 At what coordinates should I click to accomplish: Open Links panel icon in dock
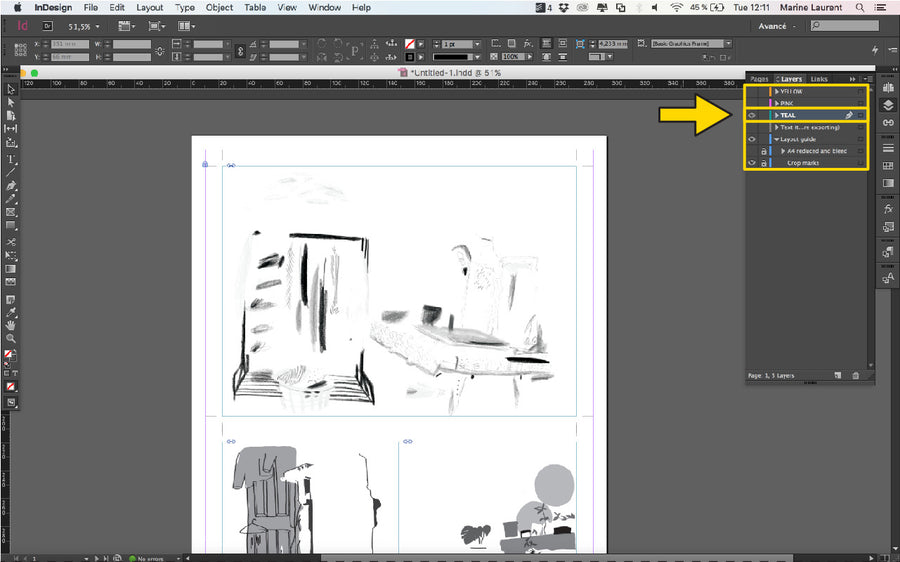pos(888,122)
